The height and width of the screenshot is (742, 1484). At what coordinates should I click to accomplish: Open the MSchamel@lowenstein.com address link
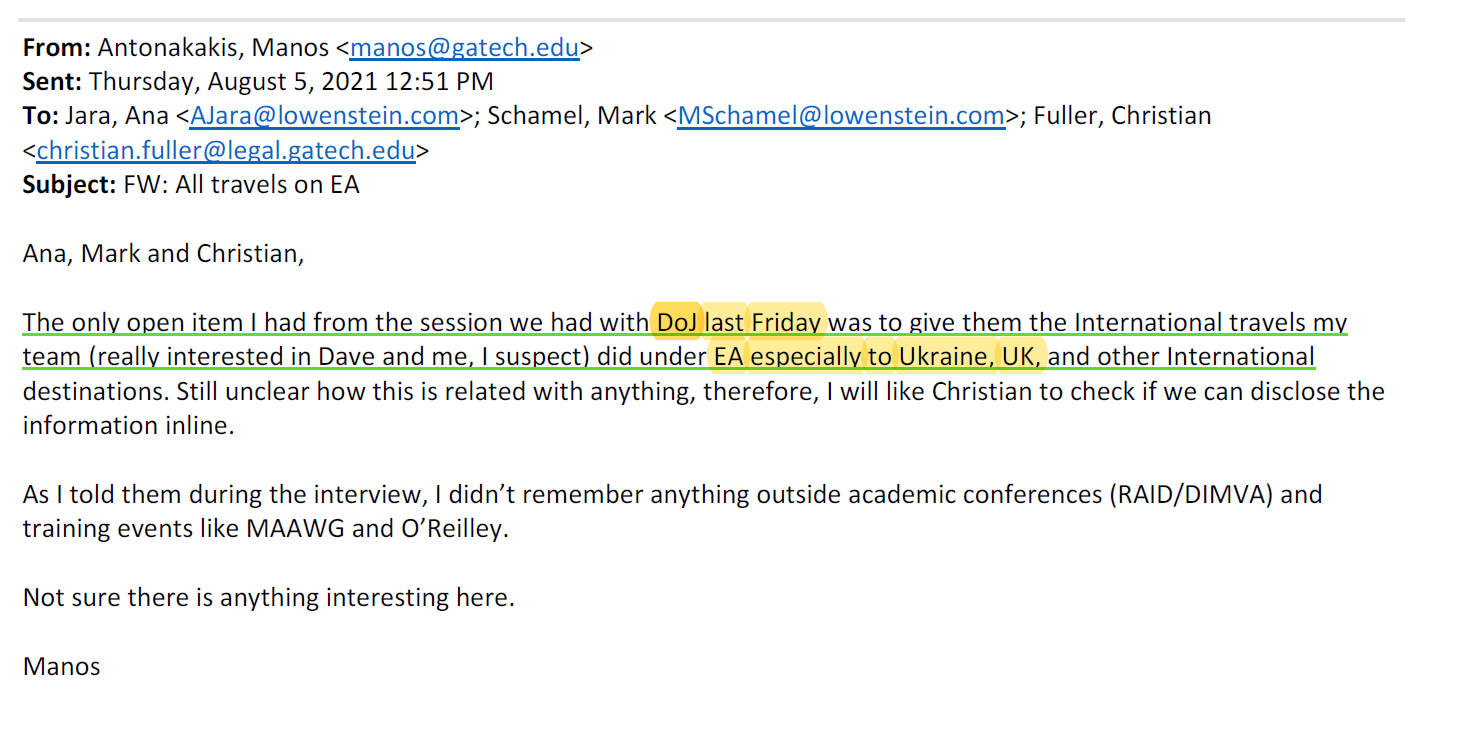[841, 116]
